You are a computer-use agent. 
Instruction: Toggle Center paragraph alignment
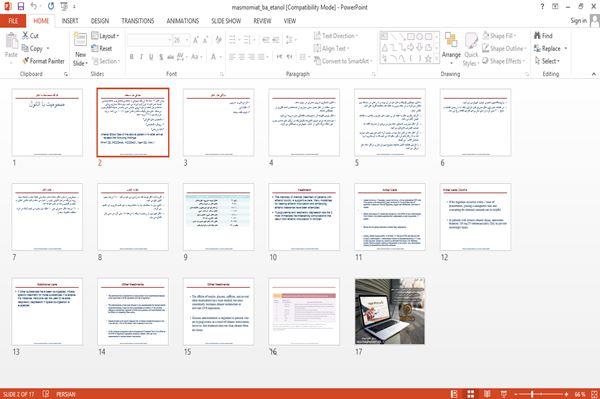tap(242, 57)
